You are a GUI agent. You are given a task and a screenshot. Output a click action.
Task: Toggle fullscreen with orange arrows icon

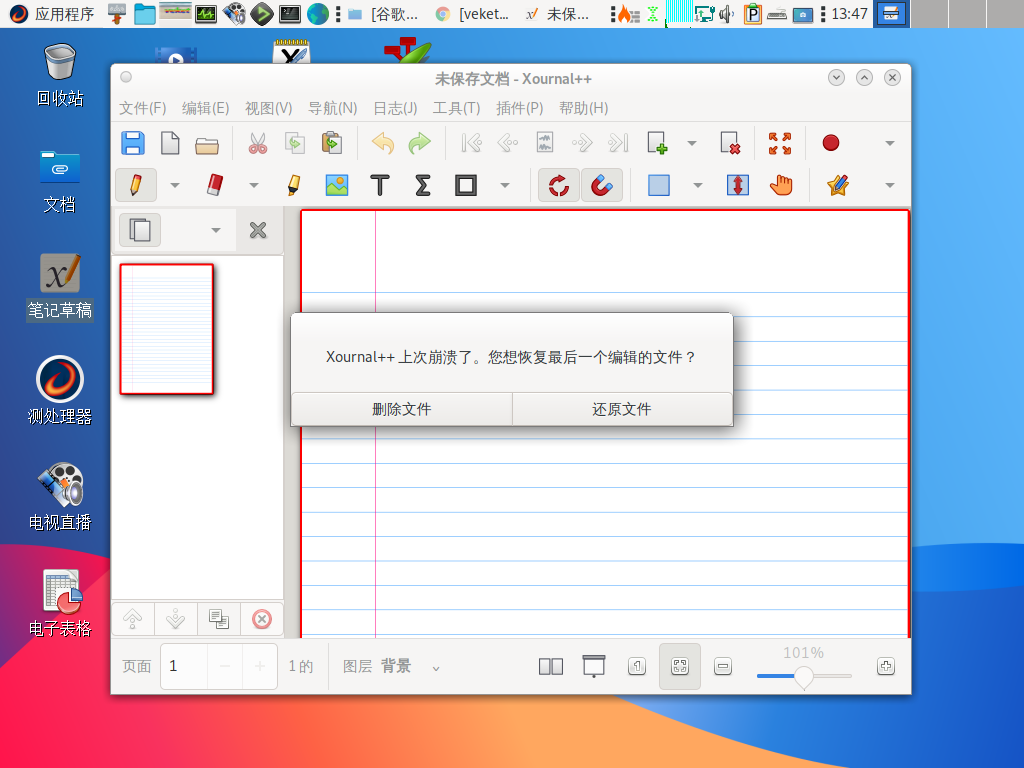780,143
